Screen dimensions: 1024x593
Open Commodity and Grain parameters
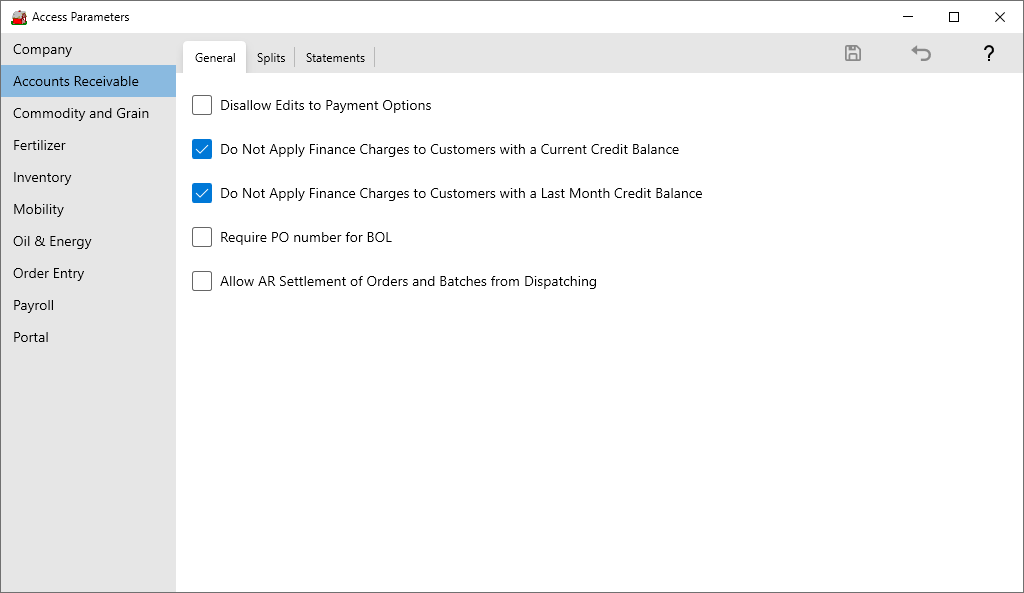81,113
